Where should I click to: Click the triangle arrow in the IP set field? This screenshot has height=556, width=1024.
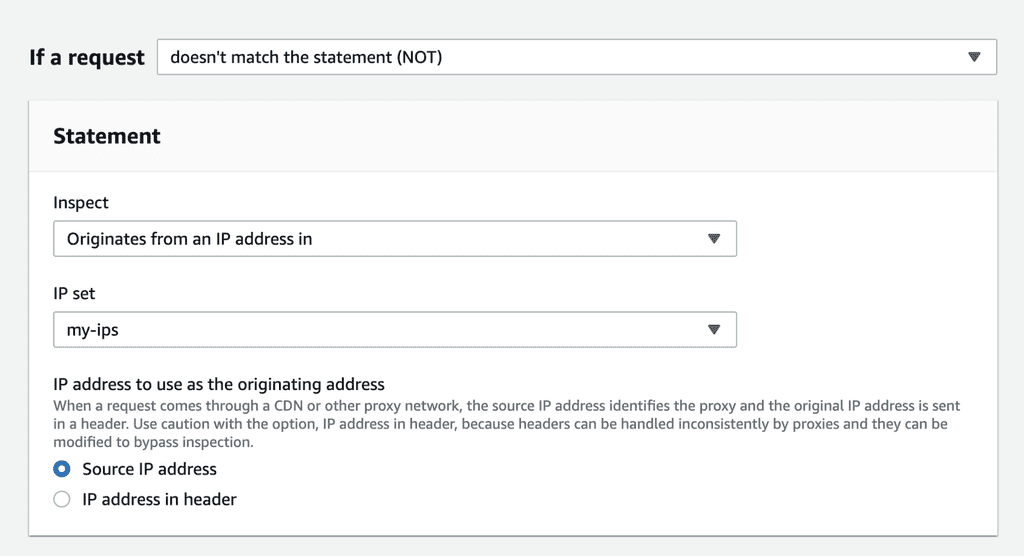coord(714,329)
